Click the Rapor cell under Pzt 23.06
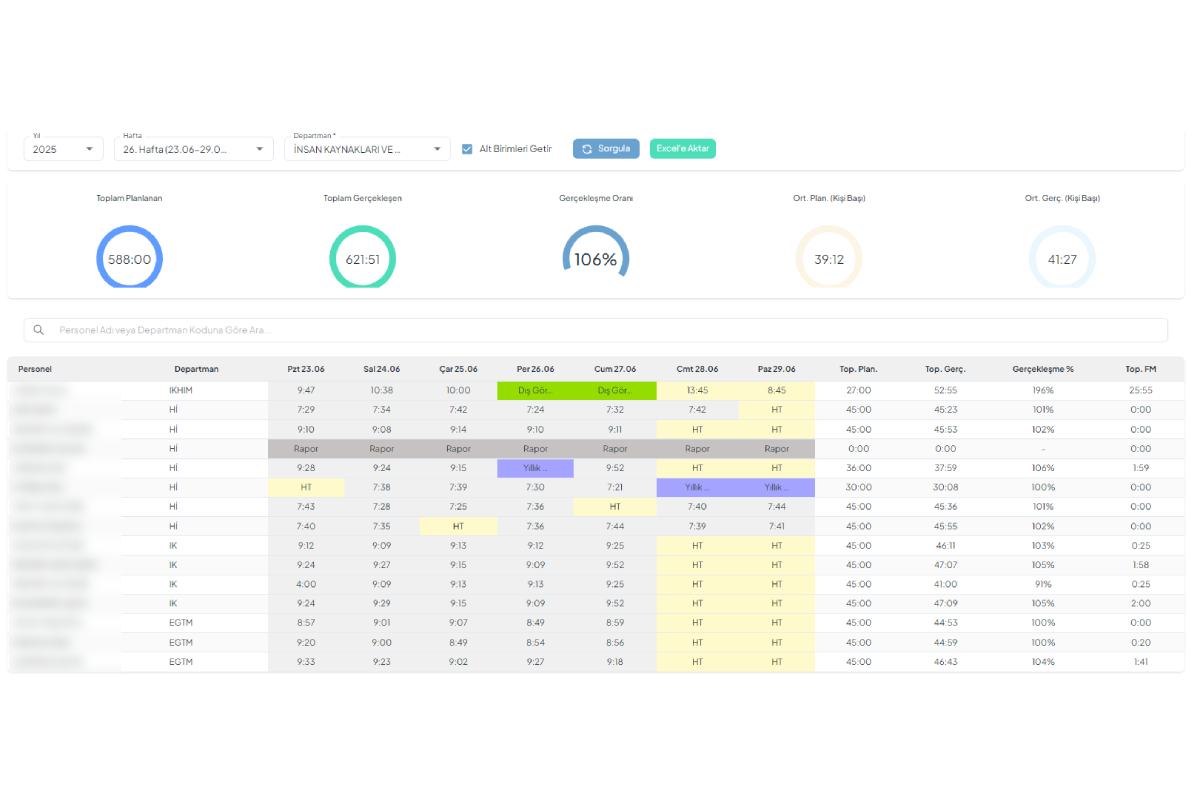This screenshot has width=1200, height=800. [306, 449]
